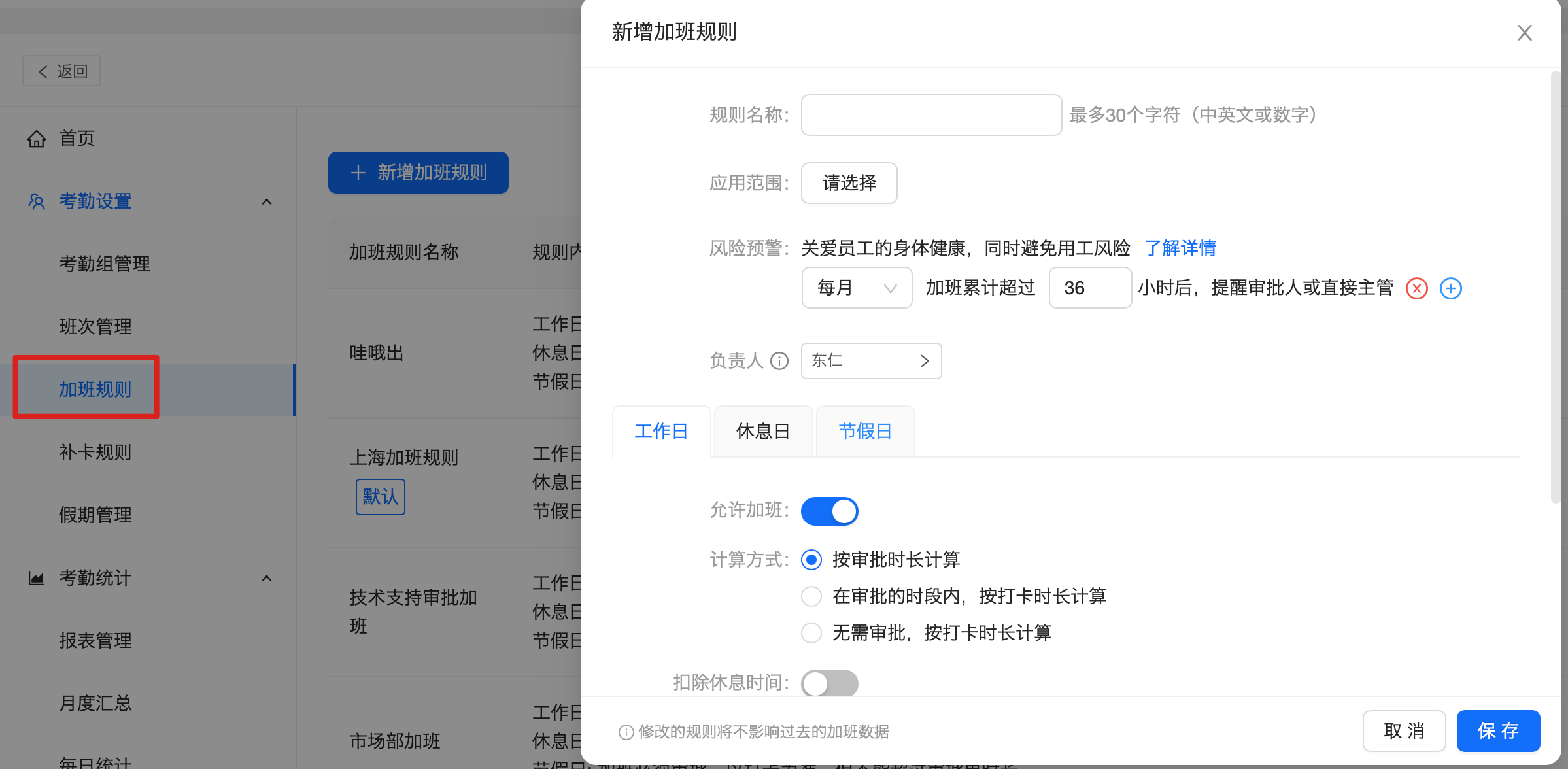Collapse the 考勤设置 section chevron
This screenshot has height=769, width=1568.
point(267,201)
